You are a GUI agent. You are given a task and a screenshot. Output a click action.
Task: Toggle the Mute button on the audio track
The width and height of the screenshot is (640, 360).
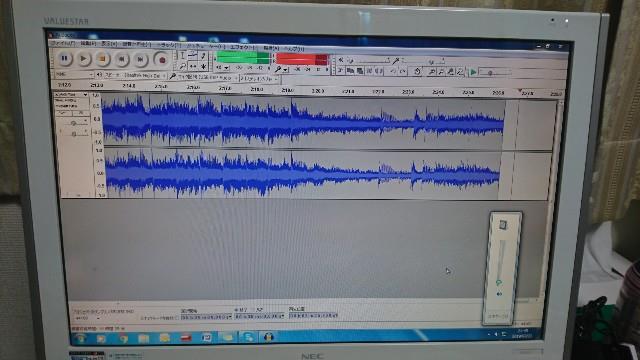pos(64,112)
